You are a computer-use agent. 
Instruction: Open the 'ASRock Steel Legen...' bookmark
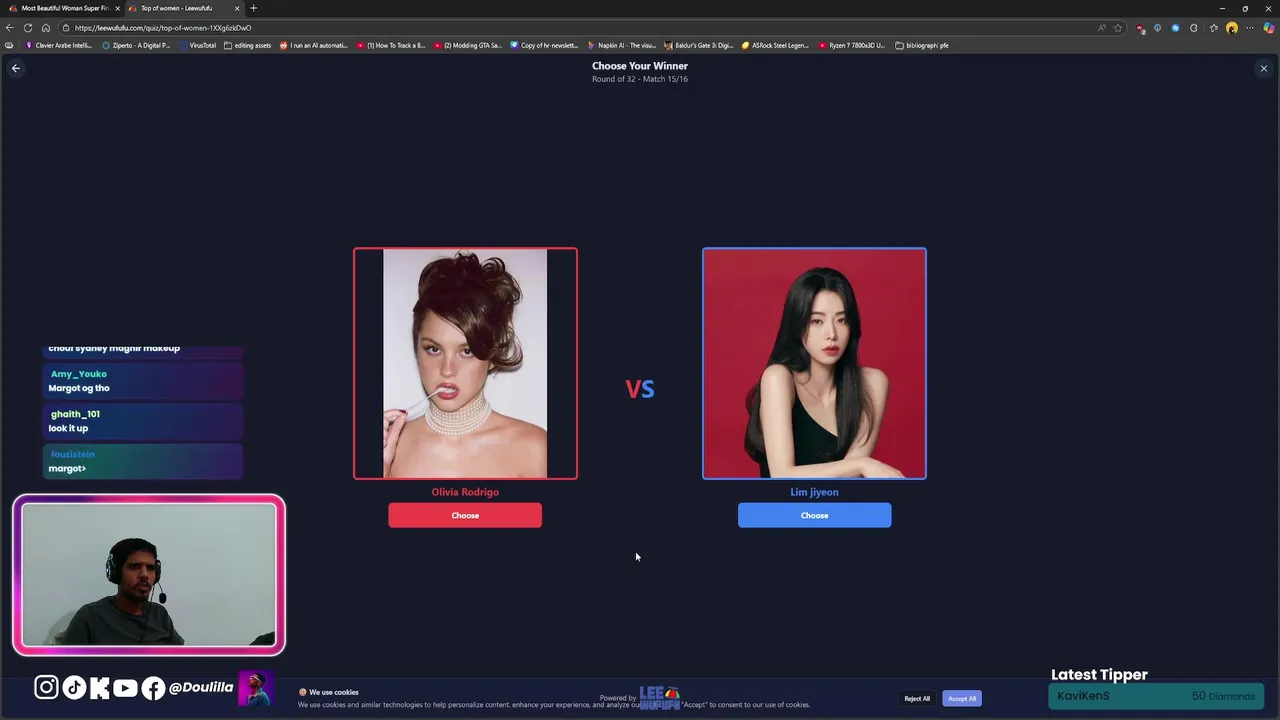click(775, 45)
